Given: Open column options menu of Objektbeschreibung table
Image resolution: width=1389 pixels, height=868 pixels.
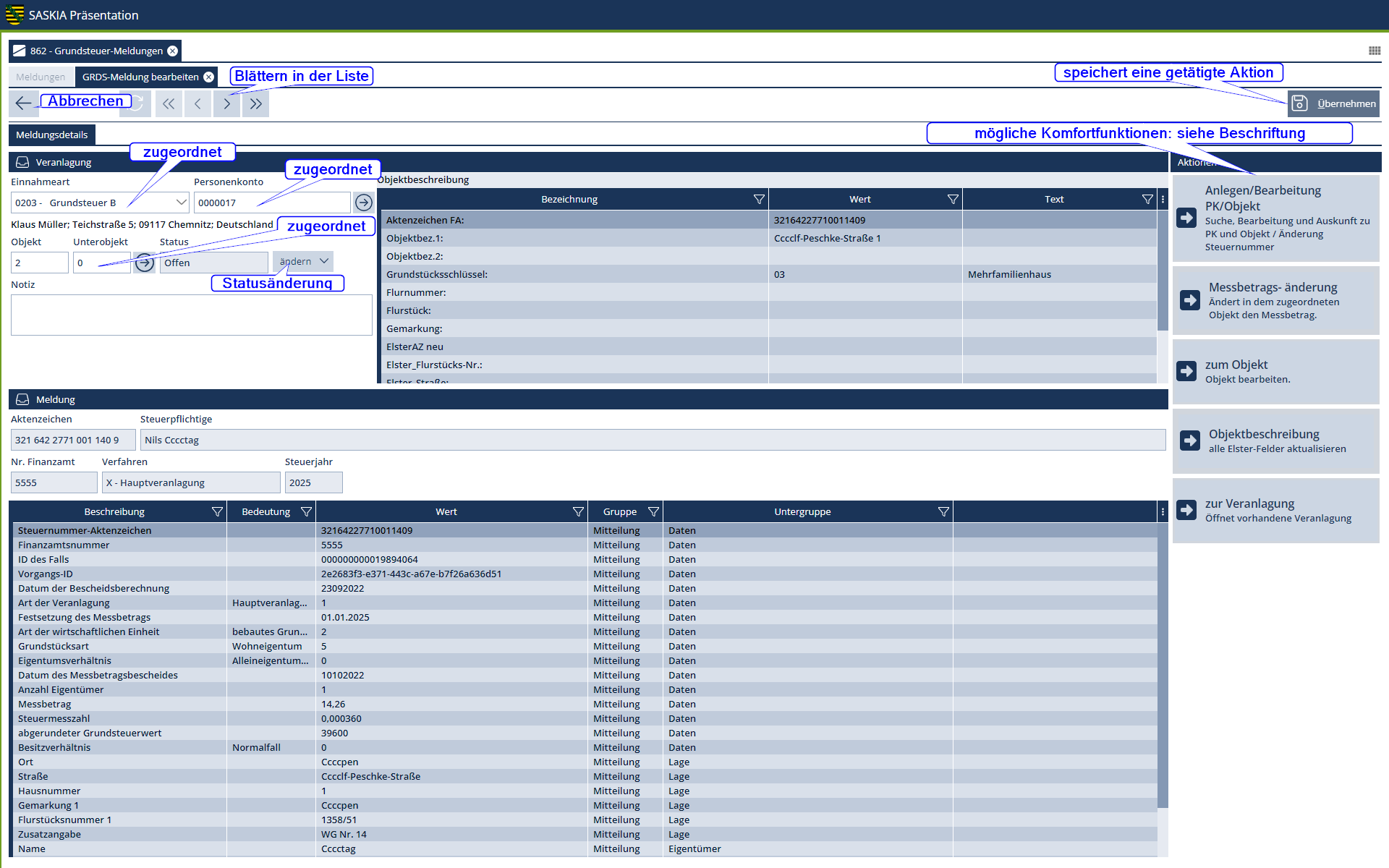Looking at the screenshot, I should coord(1163,199).
